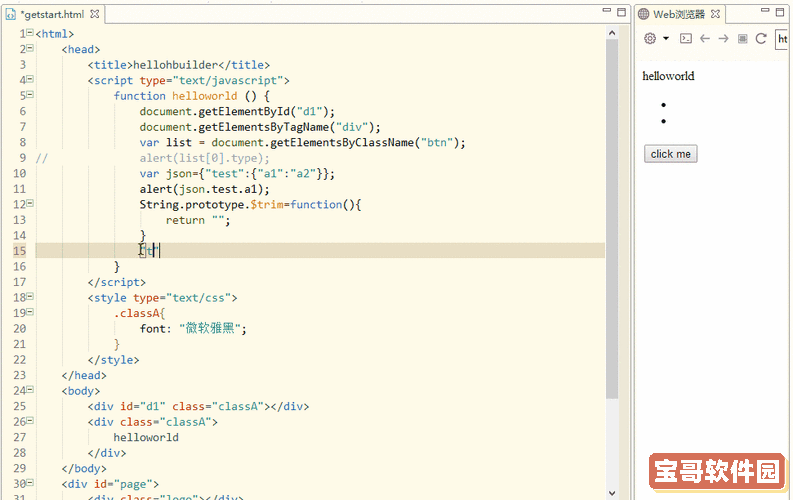The image size is (793, 500).
Task: Collapse helloworld function on line 5
Action: (x=30, y=95)
